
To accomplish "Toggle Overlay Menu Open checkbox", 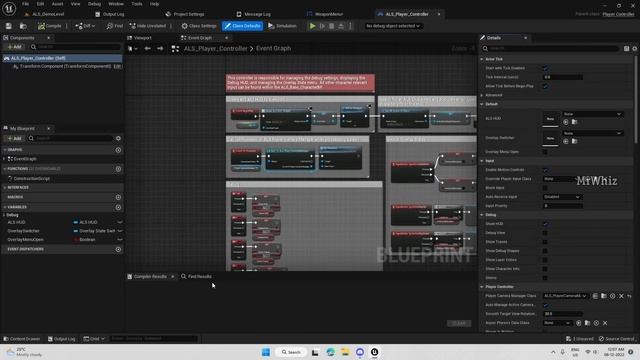I will tap(545, 152).
